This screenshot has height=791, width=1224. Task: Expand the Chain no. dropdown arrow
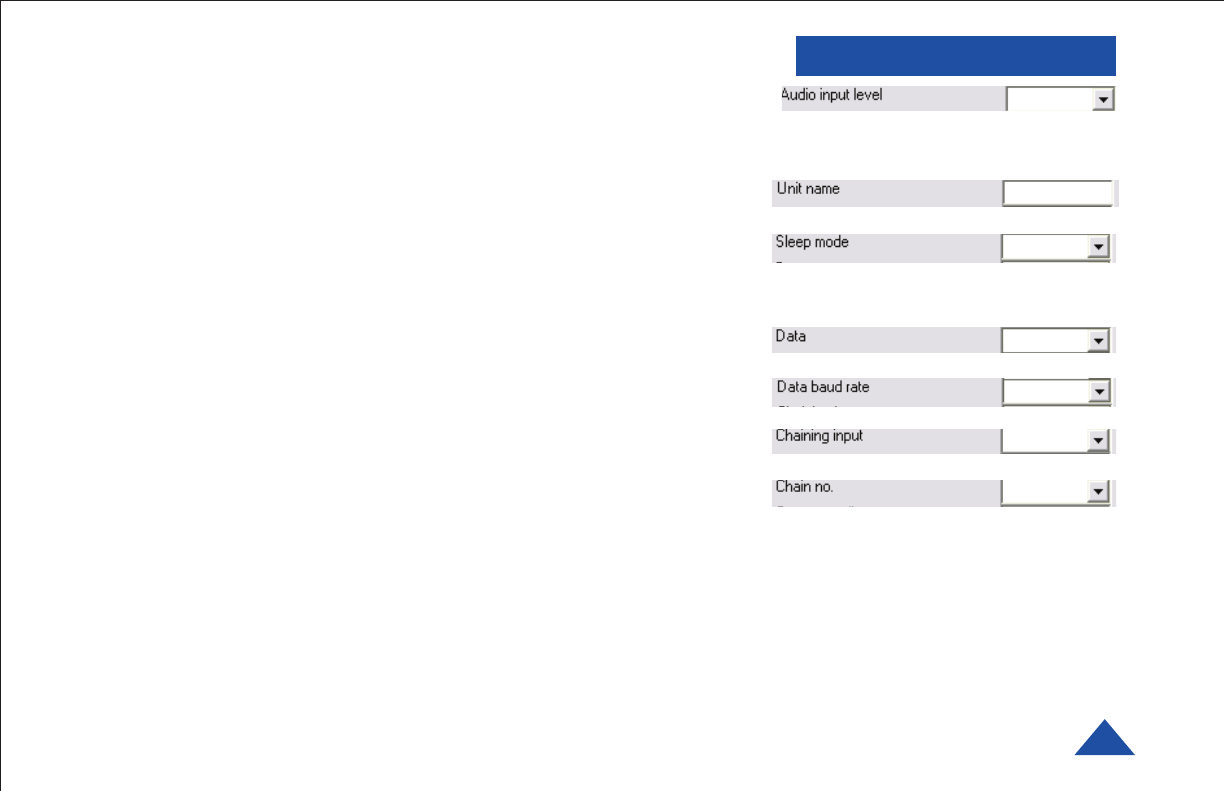(x=1099, y=492)
